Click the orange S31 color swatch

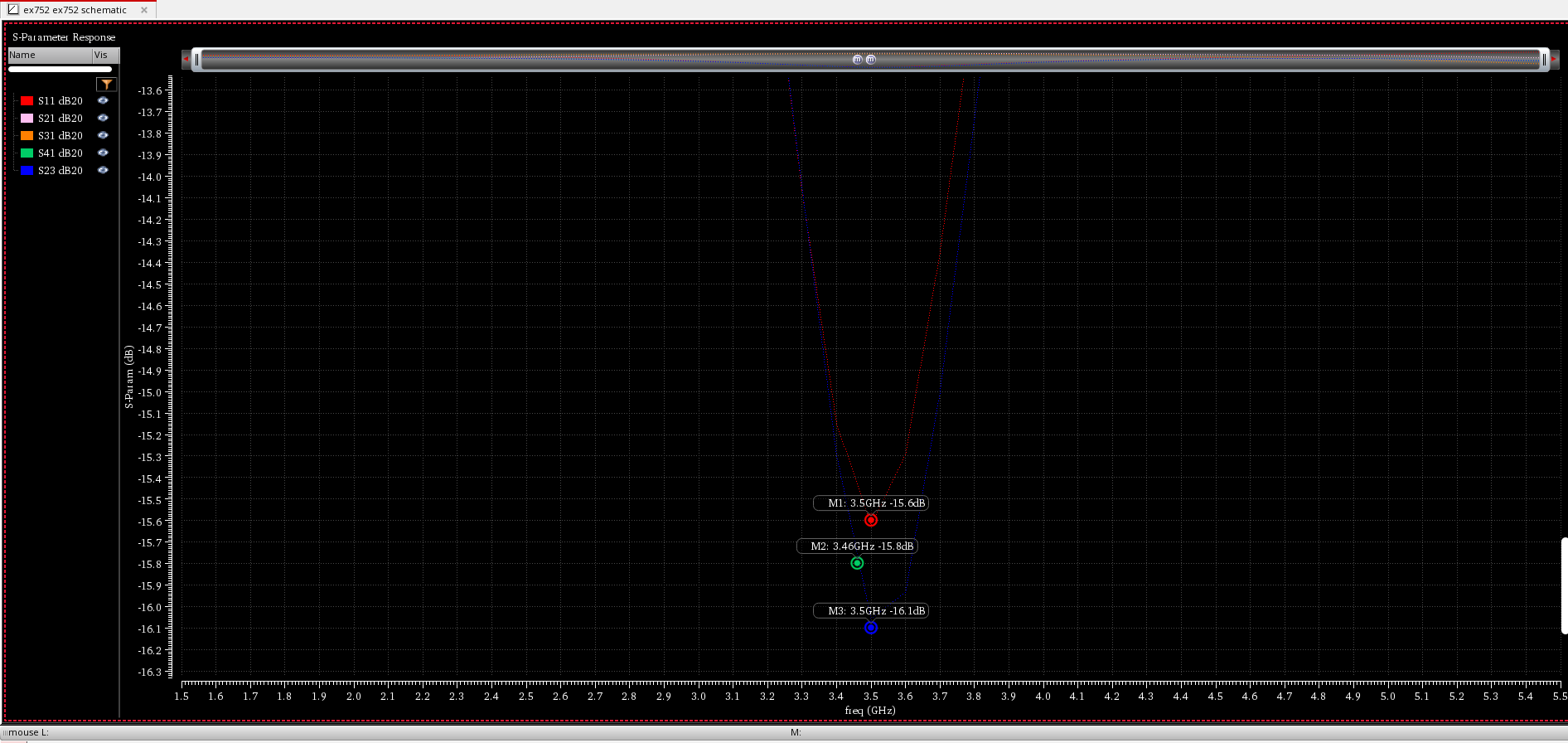pyautogui.click(x=27, y=135)
